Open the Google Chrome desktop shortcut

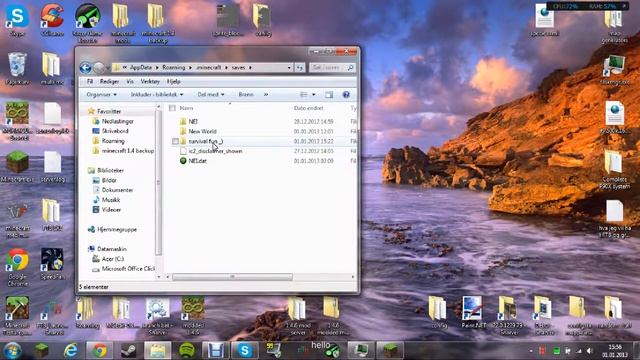(x=17, y=267)
